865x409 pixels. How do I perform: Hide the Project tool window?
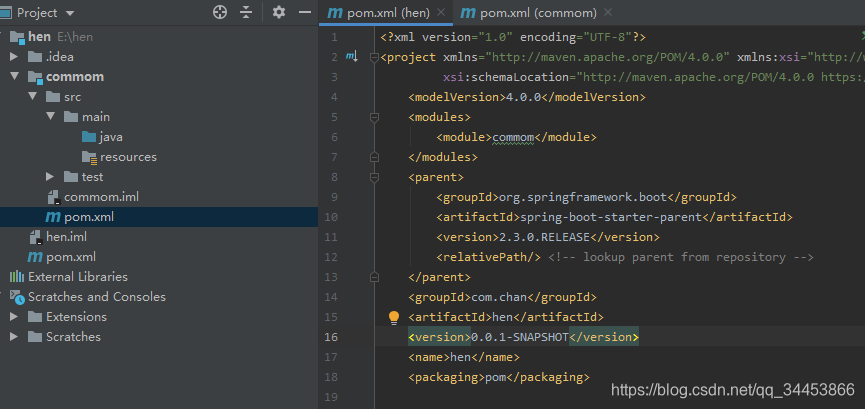coord(305,12)
